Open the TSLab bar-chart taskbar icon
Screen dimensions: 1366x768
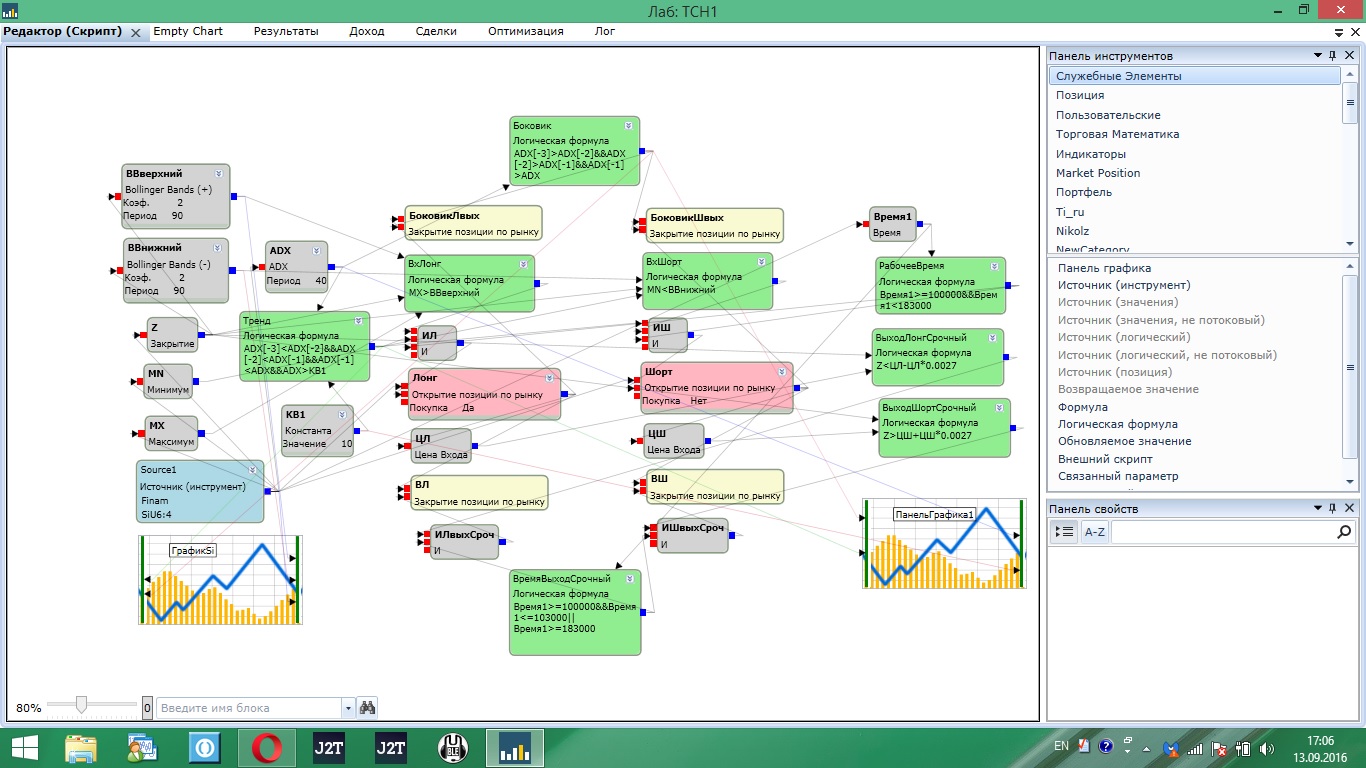515,747
